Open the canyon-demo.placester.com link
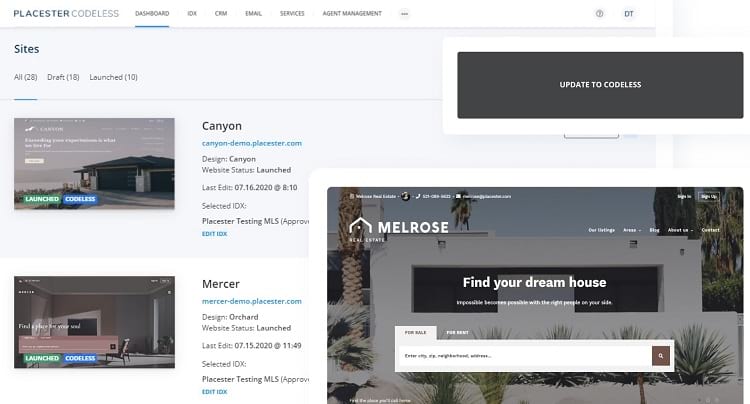The height and width of the screenshot is (404, 750). click(x=252, y=143)
